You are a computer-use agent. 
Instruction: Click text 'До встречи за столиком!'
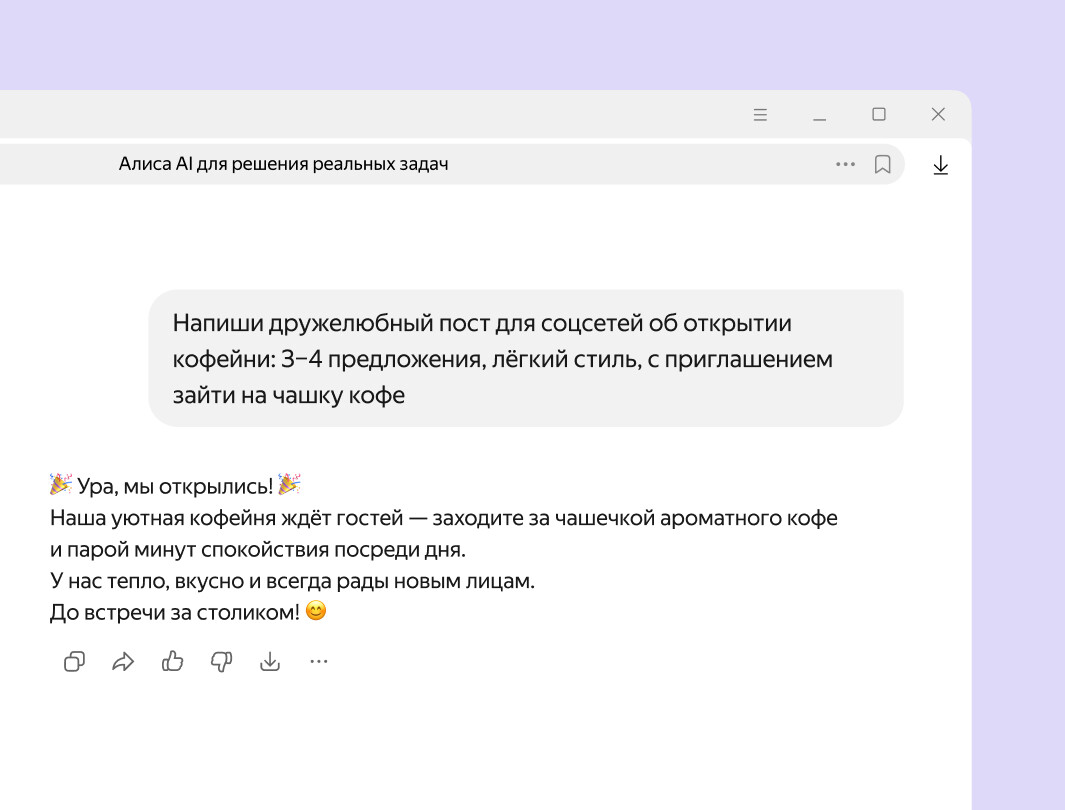click(175, 612)
